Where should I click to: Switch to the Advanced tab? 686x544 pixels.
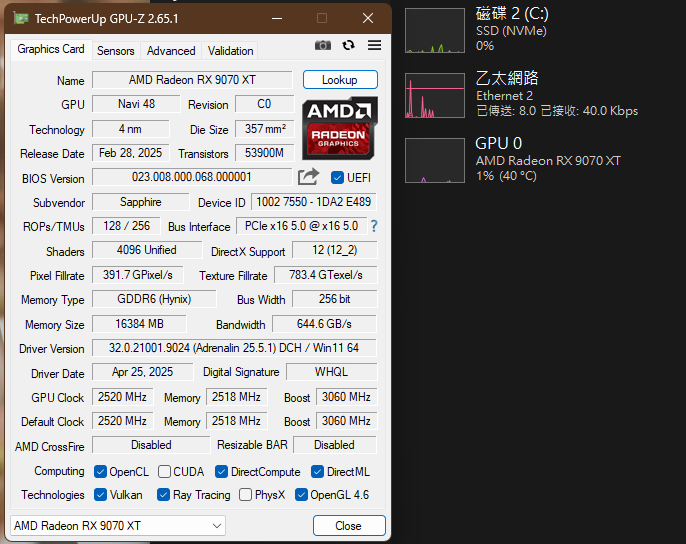tap(171, 51)
